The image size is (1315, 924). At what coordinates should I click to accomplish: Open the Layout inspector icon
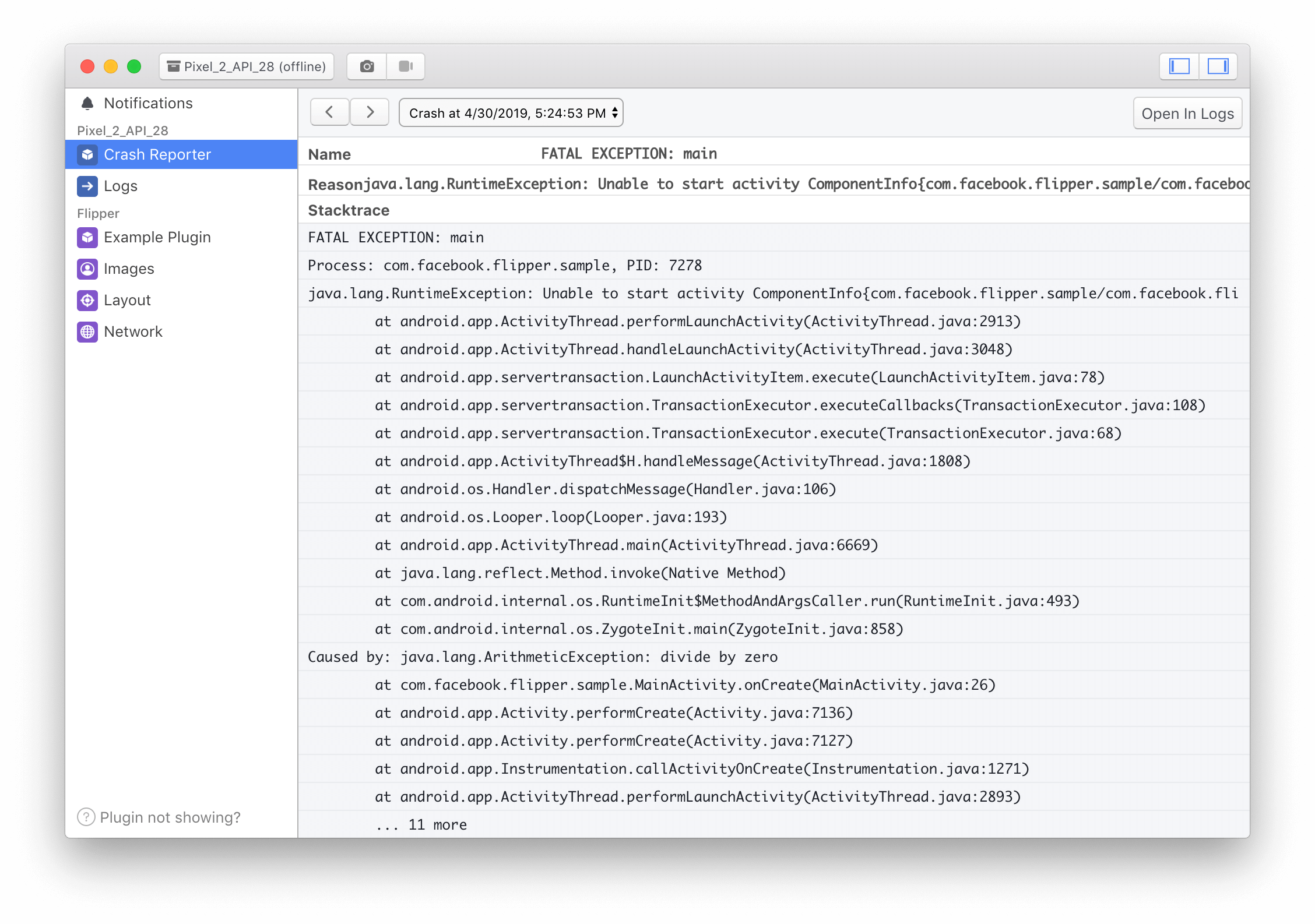pyautogui.click(x=87, y=301)
